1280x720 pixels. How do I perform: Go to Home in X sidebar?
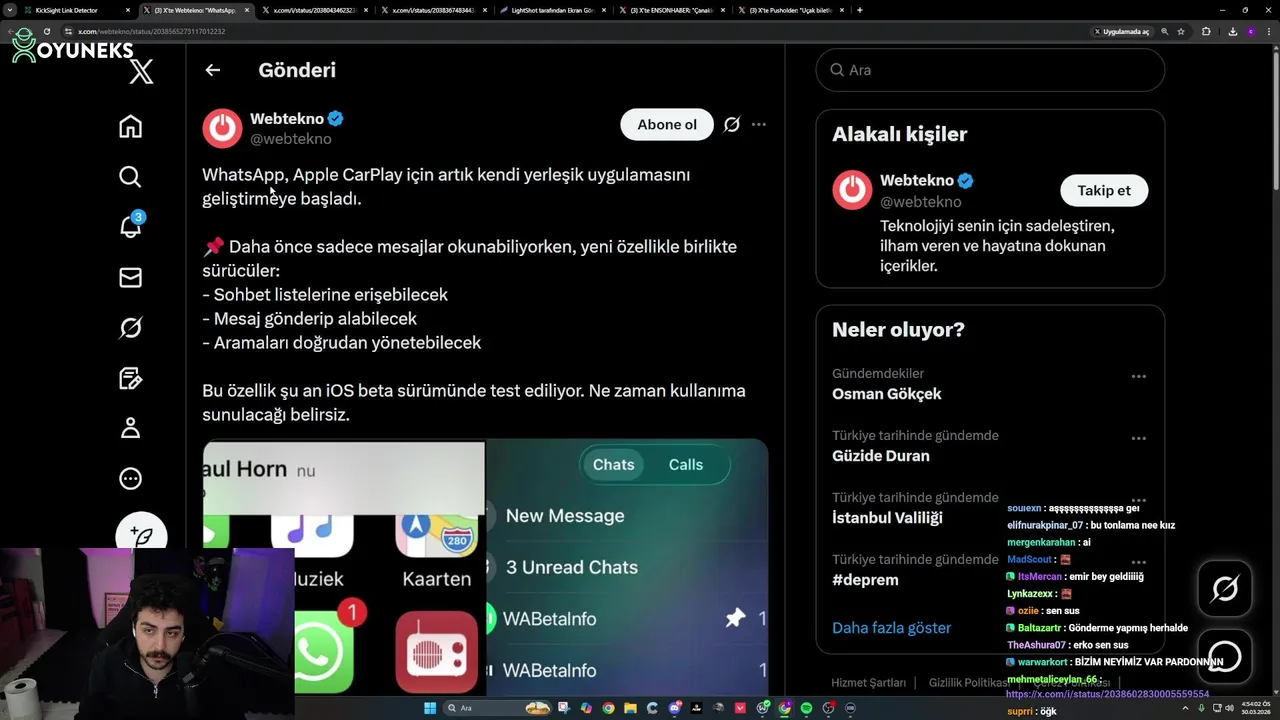(x=130, y=126)
